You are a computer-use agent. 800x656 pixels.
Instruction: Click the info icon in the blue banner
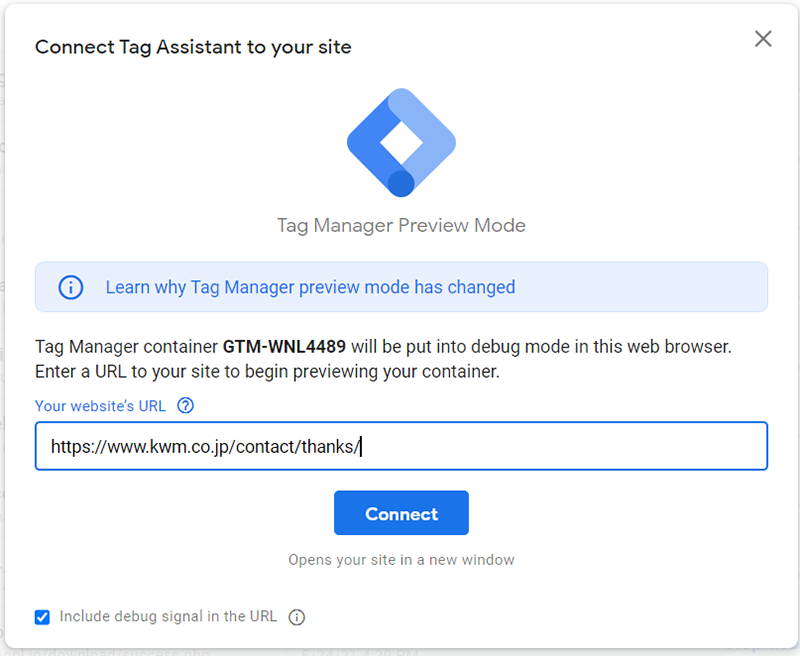pyautogui.click(x=70, y=287)
